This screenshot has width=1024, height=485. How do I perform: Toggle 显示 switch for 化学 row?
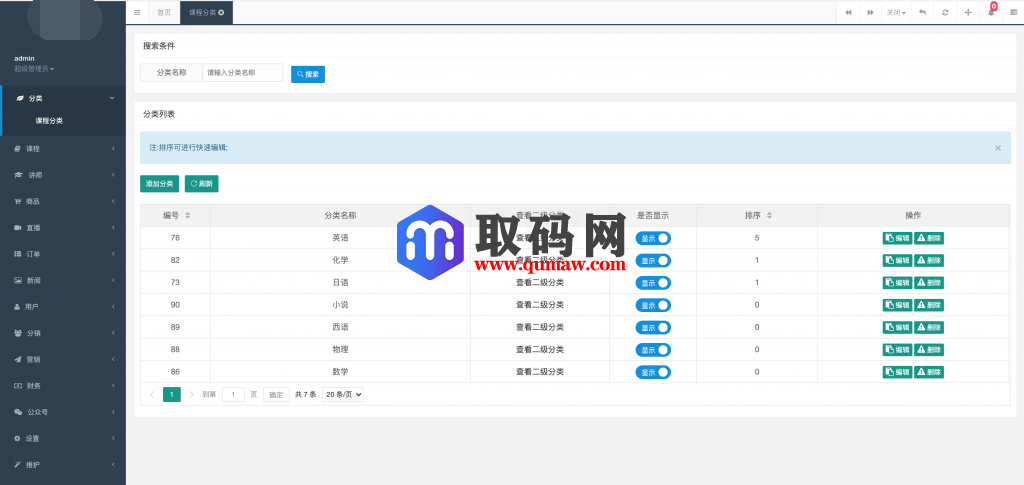(653, 260)
